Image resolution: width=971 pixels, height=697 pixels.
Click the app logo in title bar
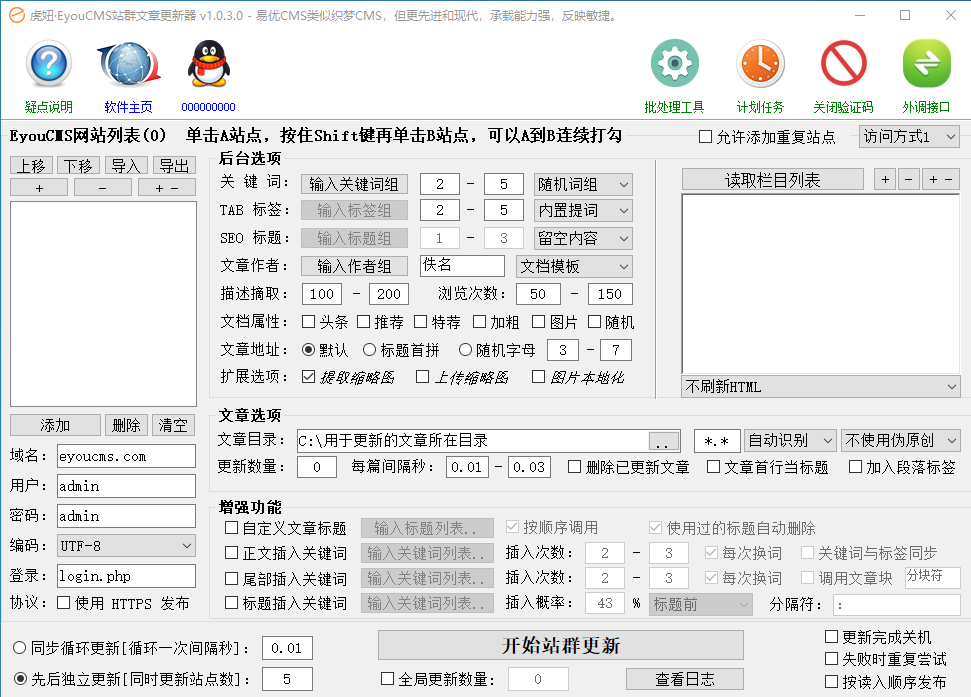click(17, 15)
